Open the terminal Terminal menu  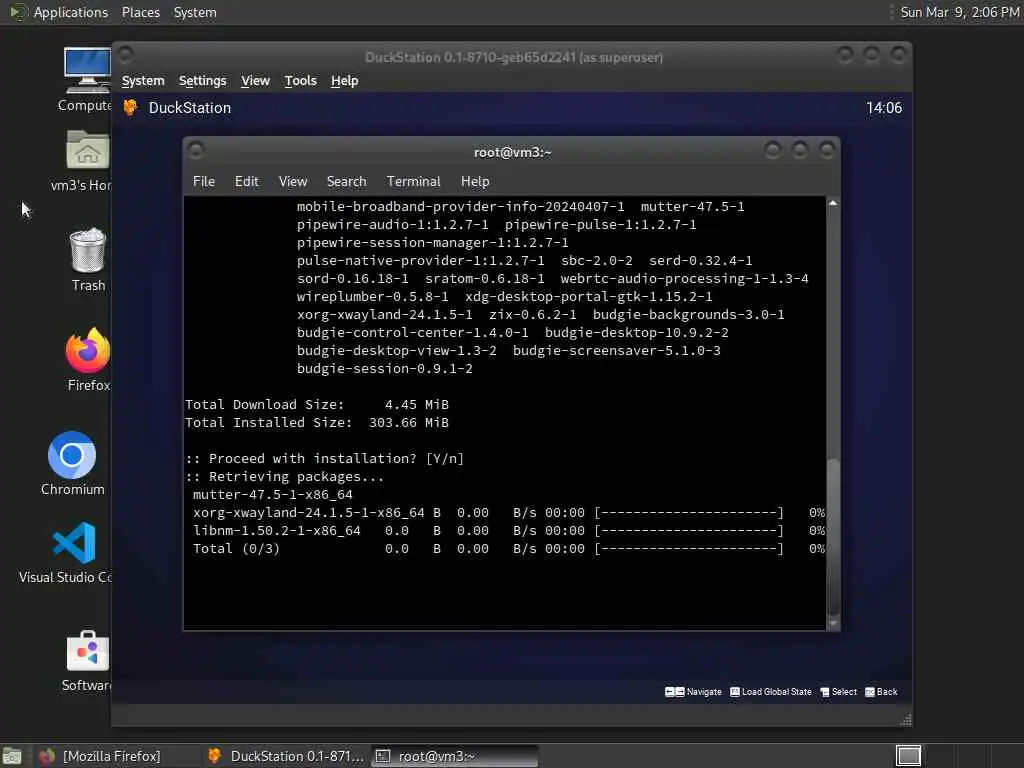(413, 181)
